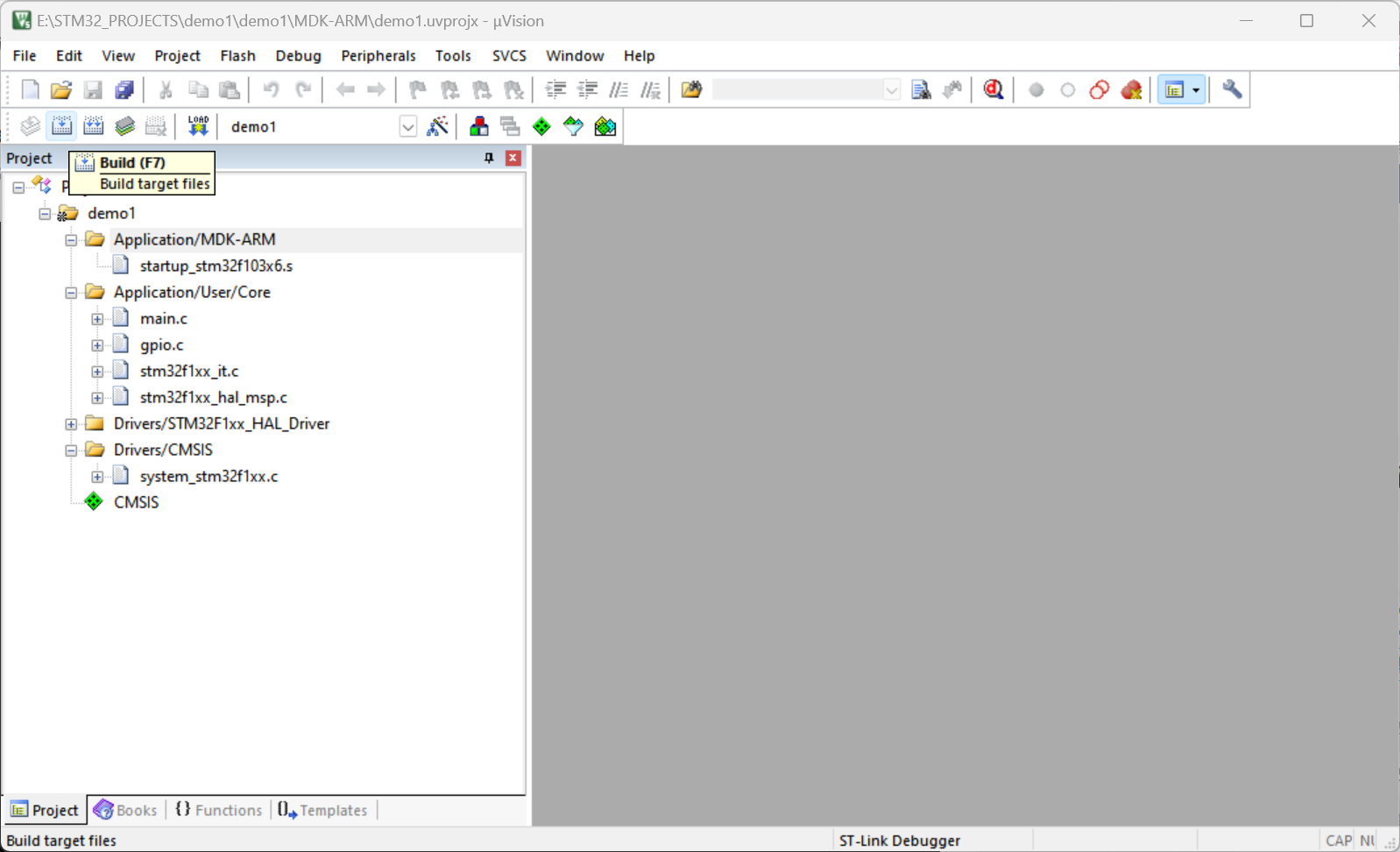Viewport: 1400px width, 852px height.
Task: Open the Help menu
Action: [639, 55]
